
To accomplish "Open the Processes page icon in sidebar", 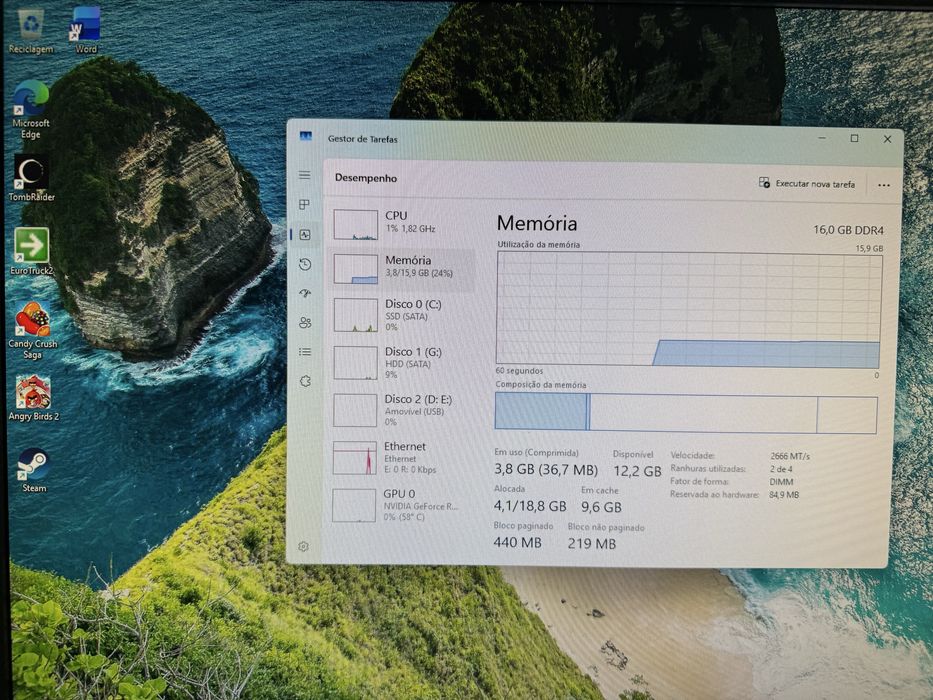I will [305, 204].
